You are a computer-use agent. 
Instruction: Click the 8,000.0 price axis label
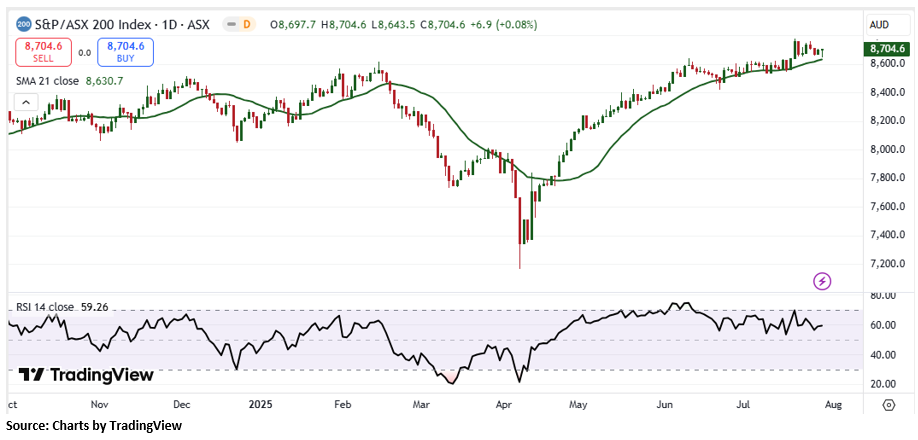pos(887,149)
